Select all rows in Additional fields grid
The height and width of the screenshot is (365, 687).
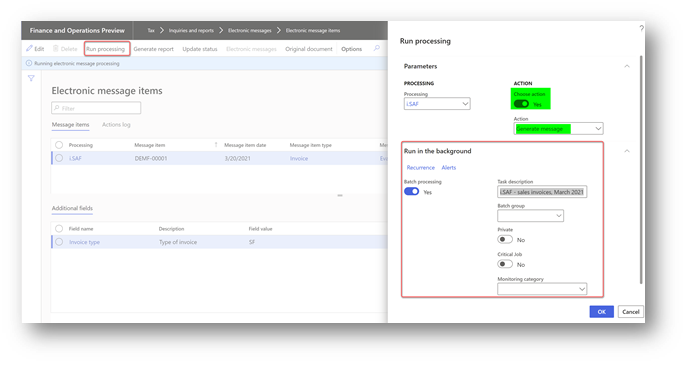pyautogui.click(x=59, y=229)
